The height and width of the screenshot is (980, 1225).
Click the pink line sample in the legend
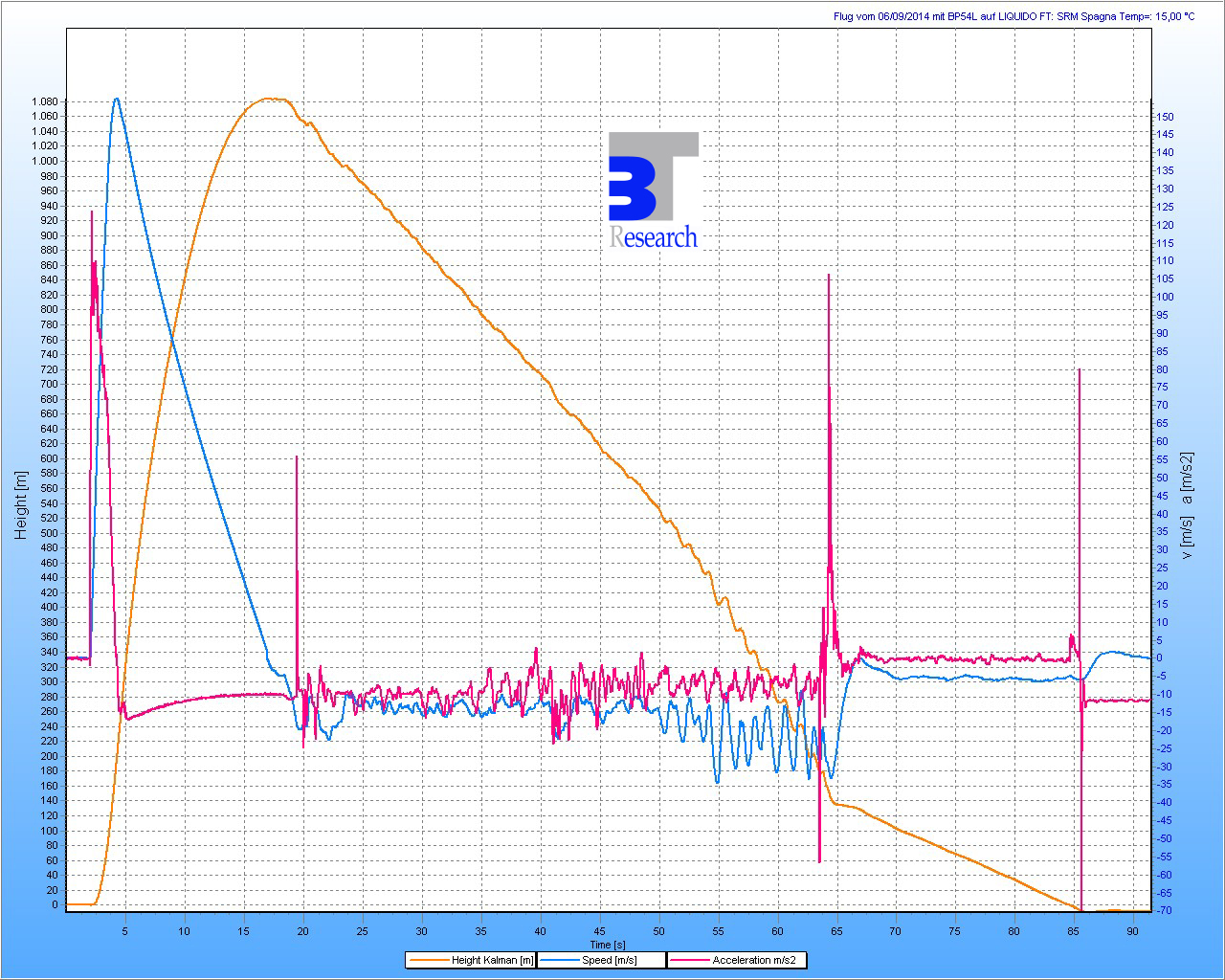click(689, 960)
